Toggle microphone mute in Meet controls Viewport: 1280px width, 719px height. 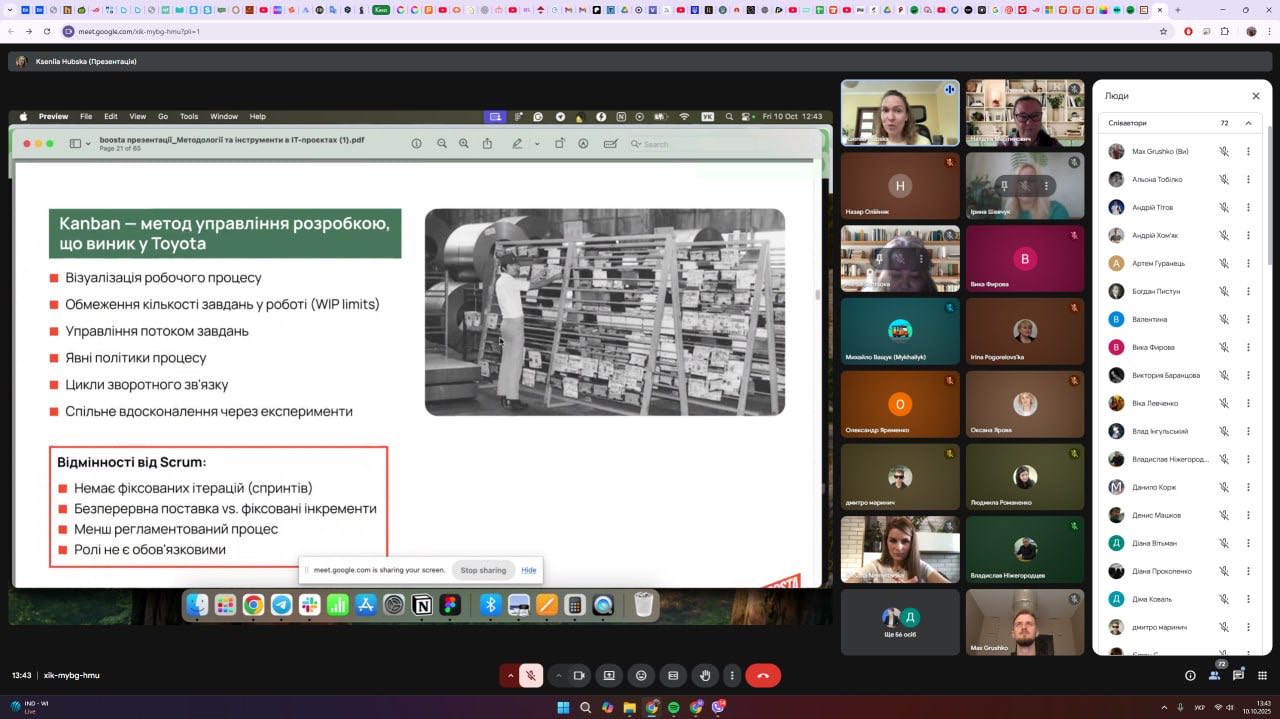click(532, 675)
